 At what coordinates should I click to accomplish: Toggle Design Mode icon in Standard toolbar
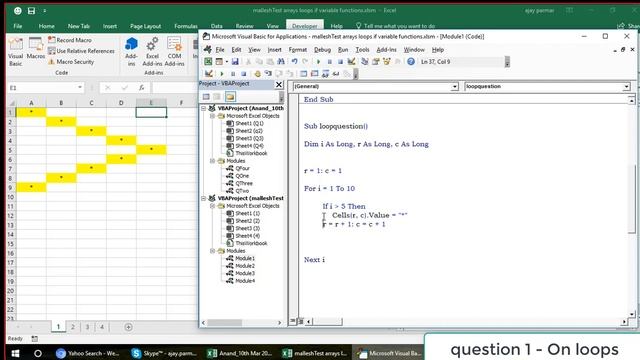click(351, 62)
